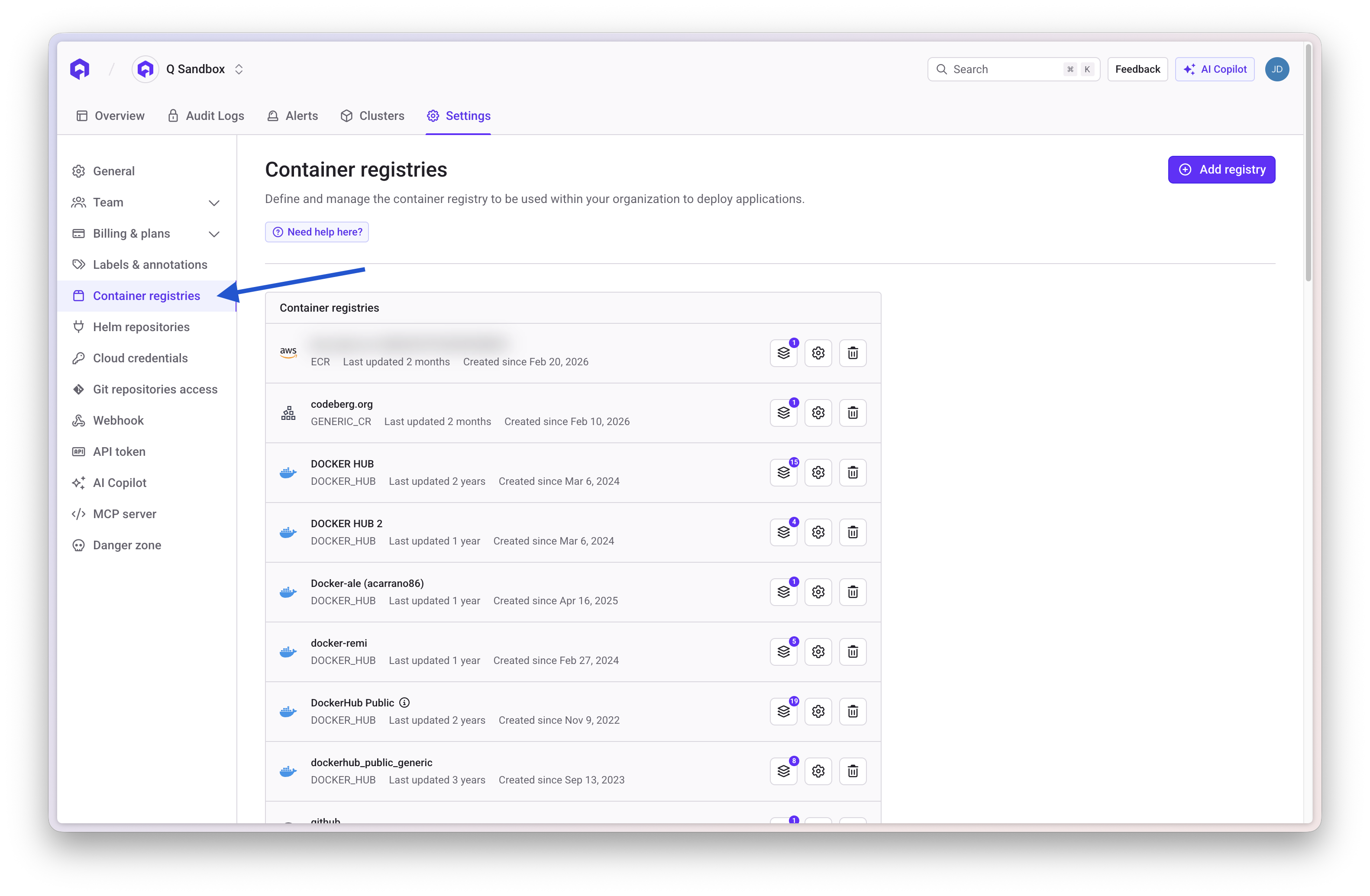The image size is (1370, 896).
Task: Edit the ECR registry settings
Action: point(818,353)
